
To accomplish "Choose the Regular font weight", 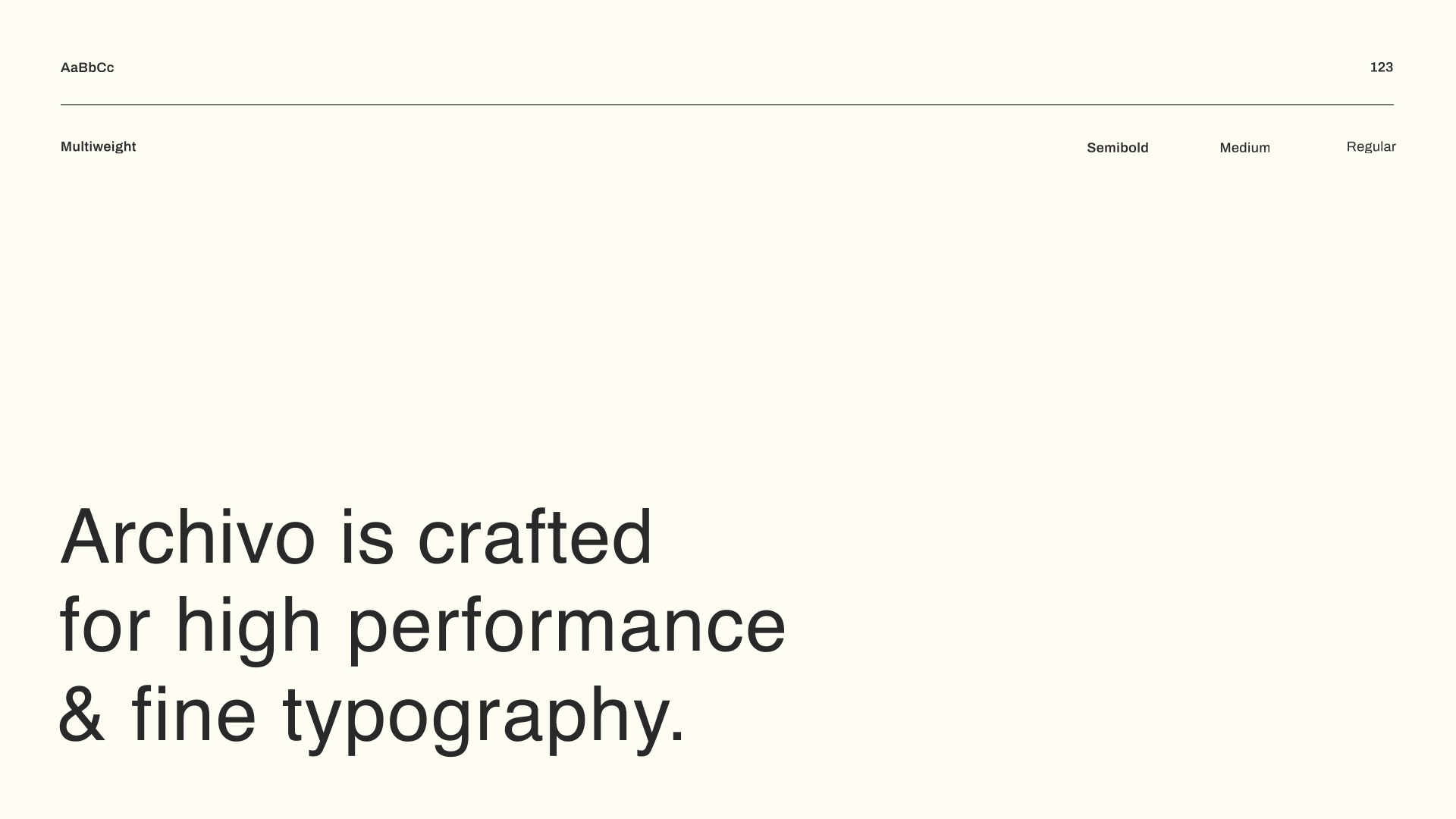I will (1371, 147).
